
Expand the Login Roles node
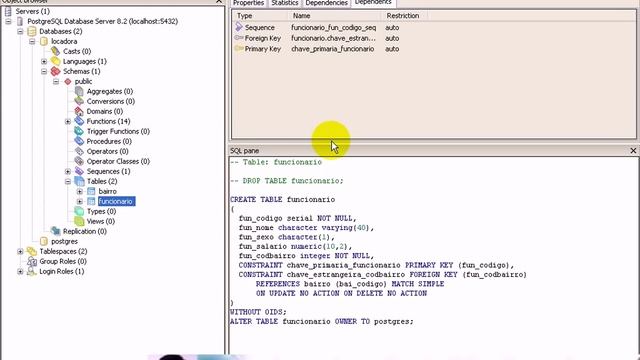click(x=20, y=271)
